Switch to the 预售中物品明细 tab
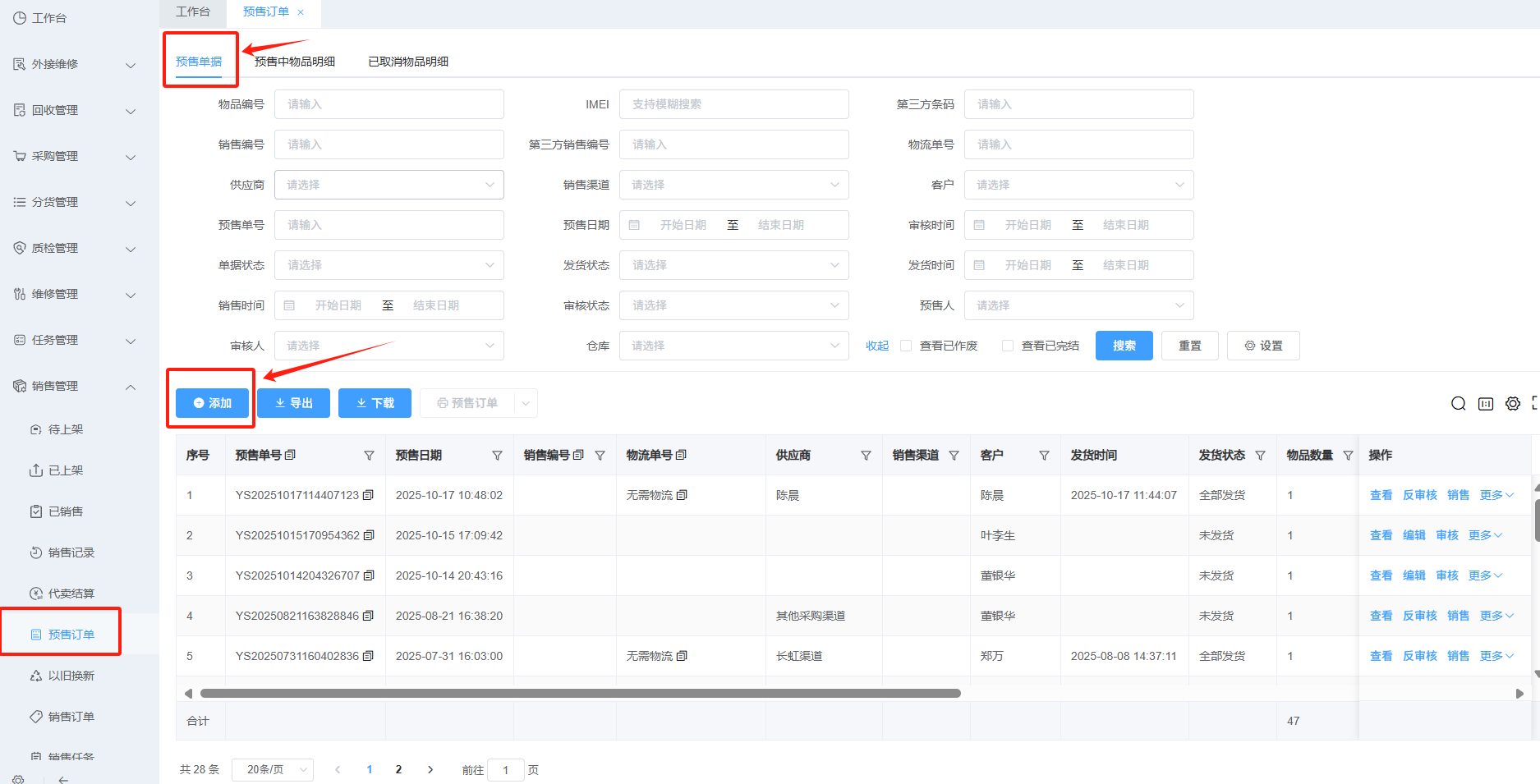The image size is (1540, 784). [x=295, y=62]
